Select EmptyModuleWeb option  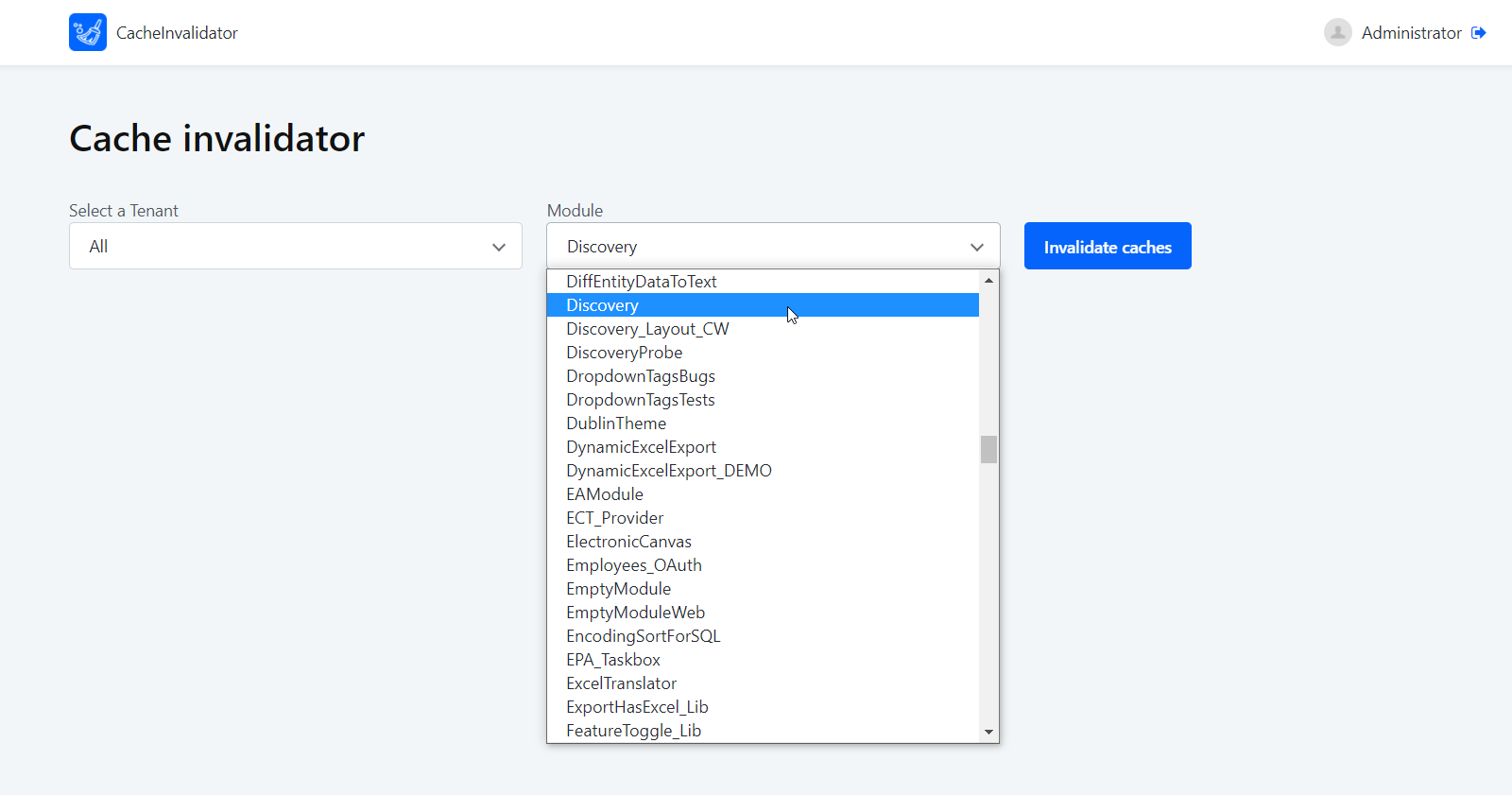(x=763, y=613)
